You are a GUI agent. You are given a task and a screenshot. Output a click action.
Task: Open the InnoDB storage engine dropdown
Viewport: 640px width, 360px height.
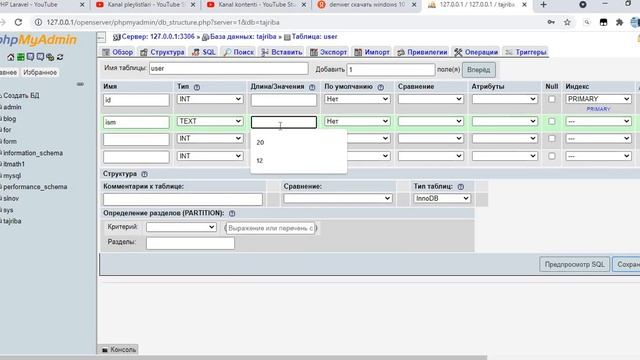442,198
